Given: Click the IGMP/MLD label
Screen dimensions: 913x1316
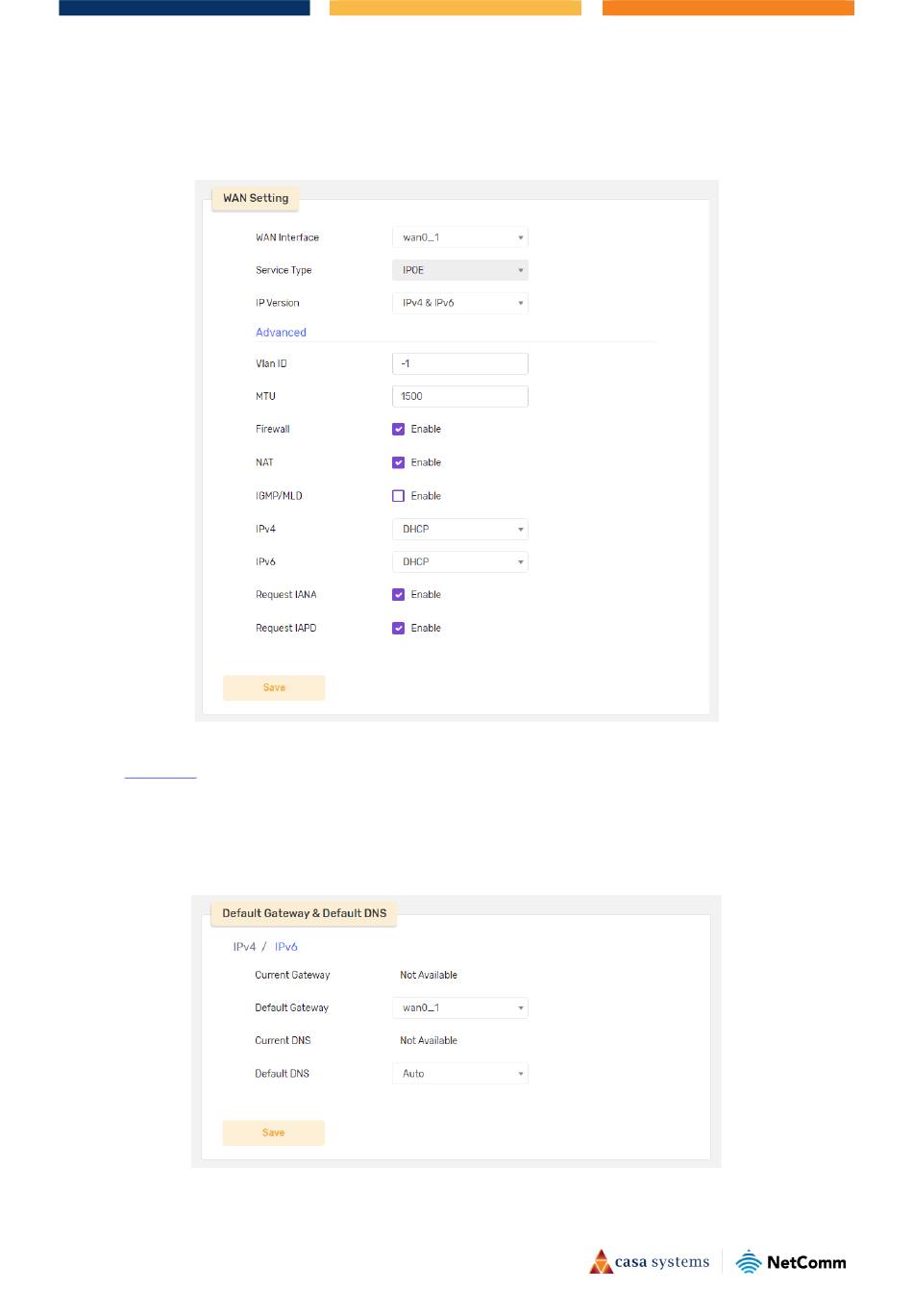Looking at the screenshot, I should pos(279,496).
